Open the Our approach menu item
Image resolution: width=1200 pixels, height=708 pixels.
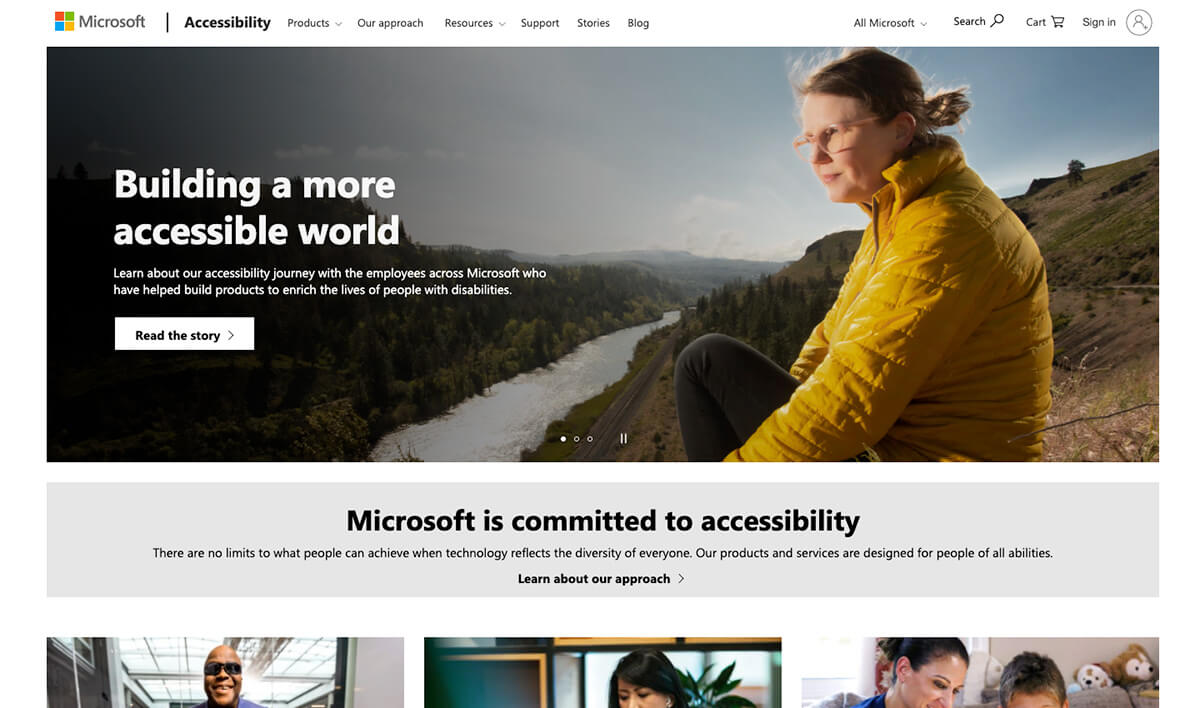(390, 23)
